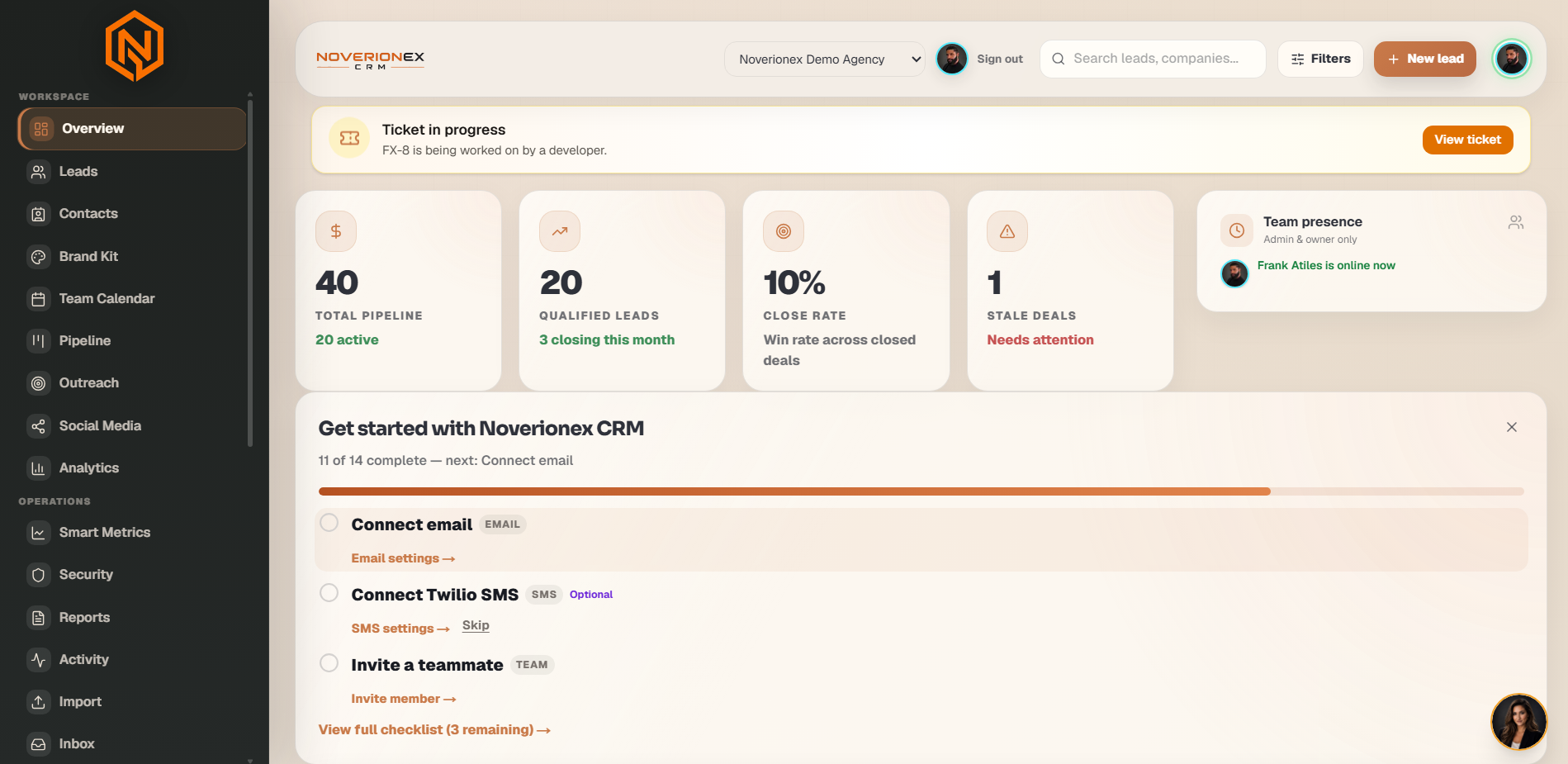Tick the Invite a teammate circle

click(x=329, y=663)
